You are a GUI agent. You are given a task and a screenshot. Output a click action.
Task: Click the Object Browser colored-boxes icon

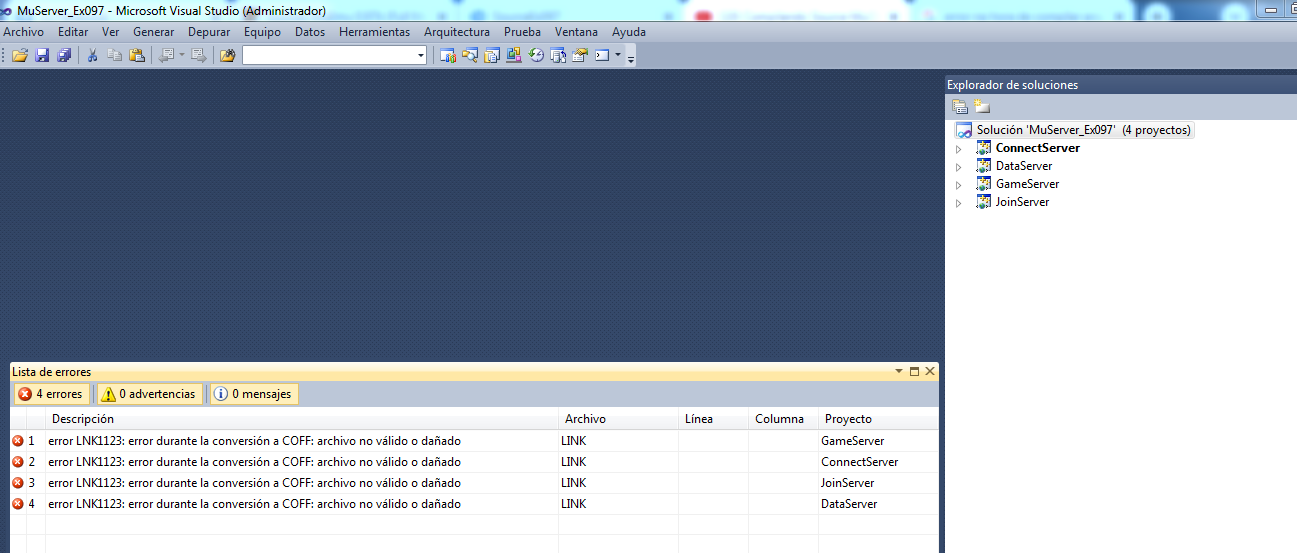click(514, 55)
